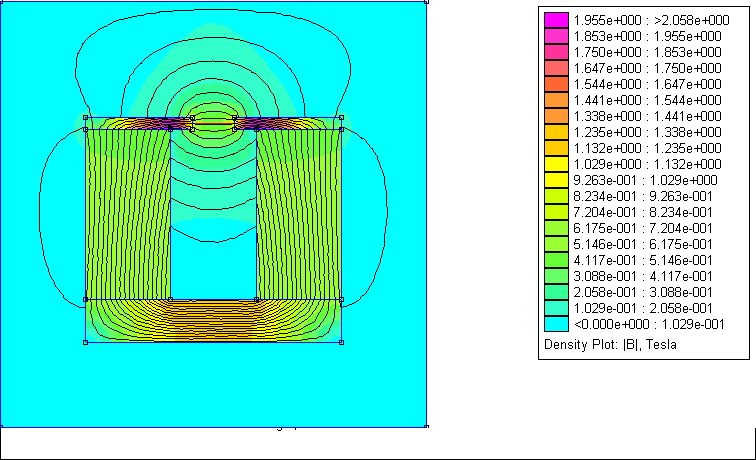
Task: Click the cyan swatch for <0.000e+000 : 1.029e-001
Action: click(556, 324)
